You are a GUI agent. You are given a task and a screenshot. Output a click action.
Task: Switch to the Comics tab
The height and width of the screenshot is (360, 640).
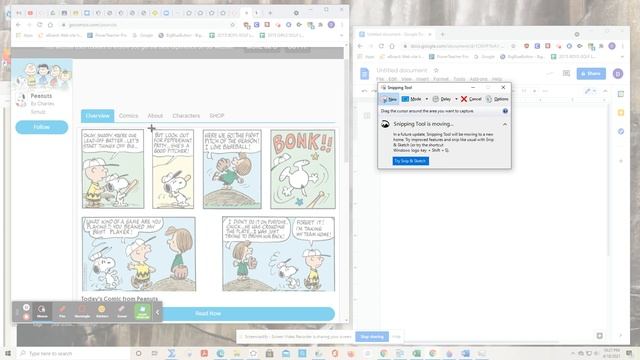[129, 116]
